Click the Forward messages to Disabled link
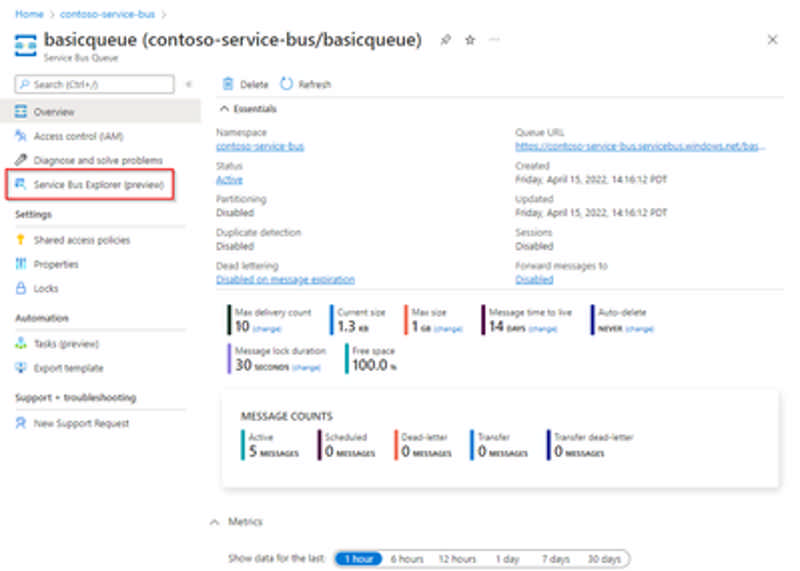The height and width of the screenshot is (571, 800). [534, 280]
